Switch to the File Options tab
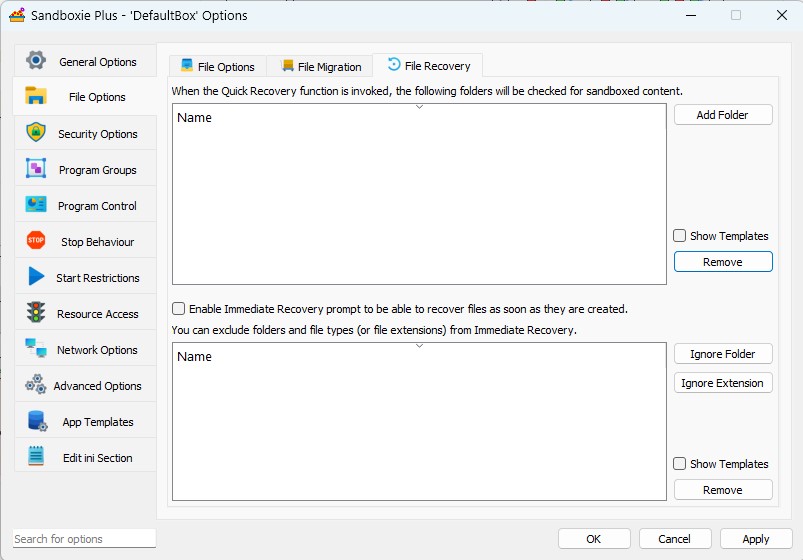Viewport: 803px width, 560px height. (218, 67)
